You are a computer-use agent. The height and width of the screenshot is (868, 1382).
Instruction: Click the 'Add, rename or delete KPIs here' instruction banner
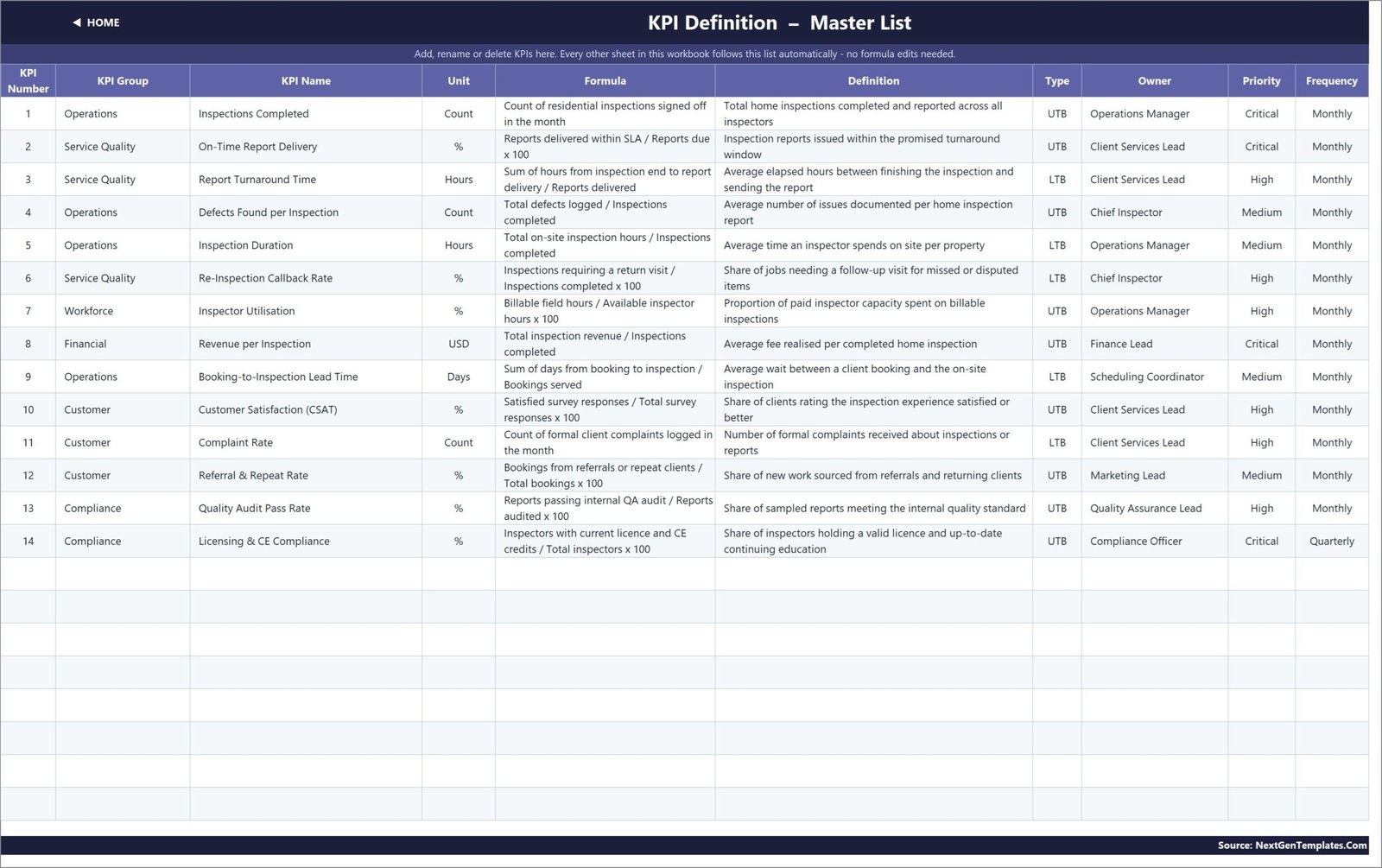pos(684,54)
